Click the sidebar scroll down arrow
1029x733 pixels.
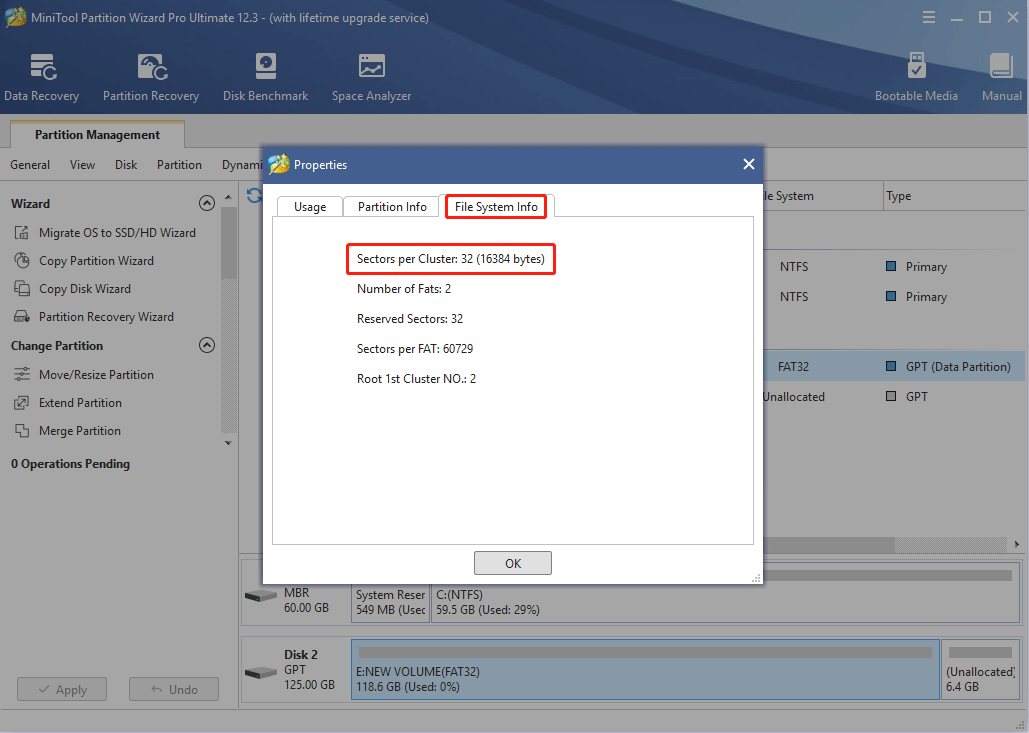click(229, 442)
